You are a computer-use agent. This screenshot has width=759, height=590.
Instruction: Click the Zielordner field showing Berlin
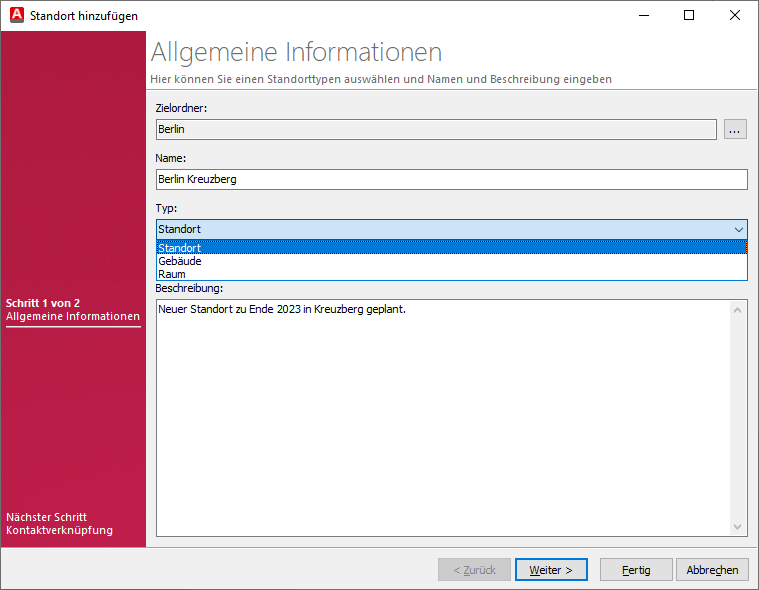click(435, 129)
